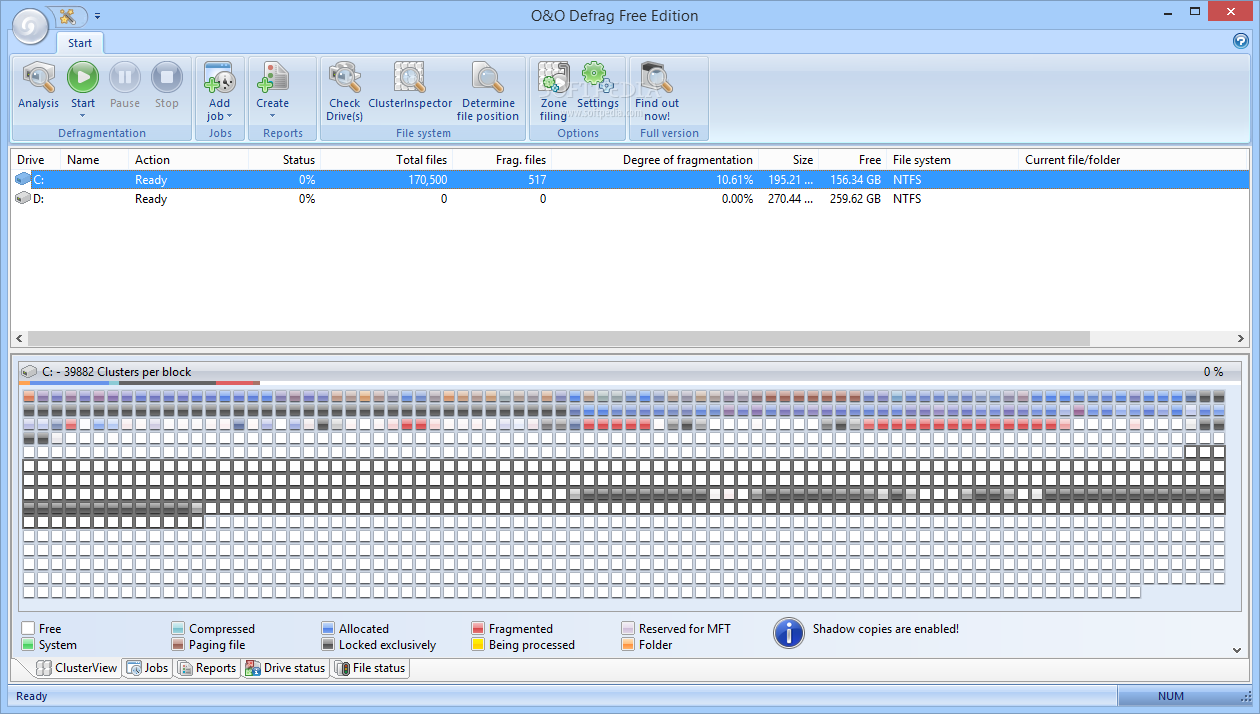This screenshot has height=714, width=1260.
Task: Switch to the Drive status tab
Action: [x=285, y=668]
